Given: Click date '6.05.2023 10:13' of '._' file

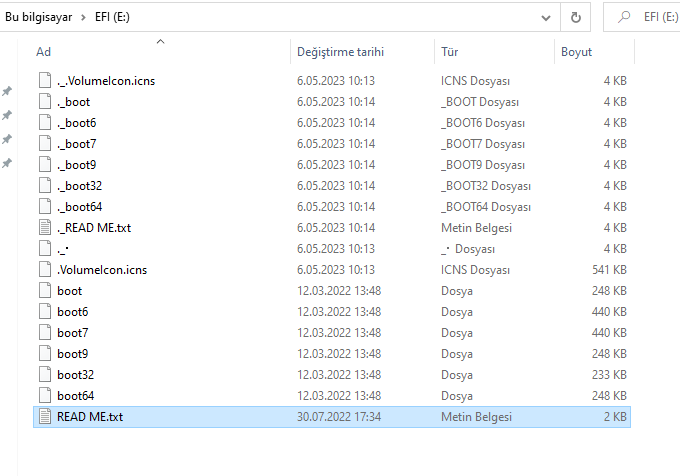Looking at the screenshot, I should (336, 249).
